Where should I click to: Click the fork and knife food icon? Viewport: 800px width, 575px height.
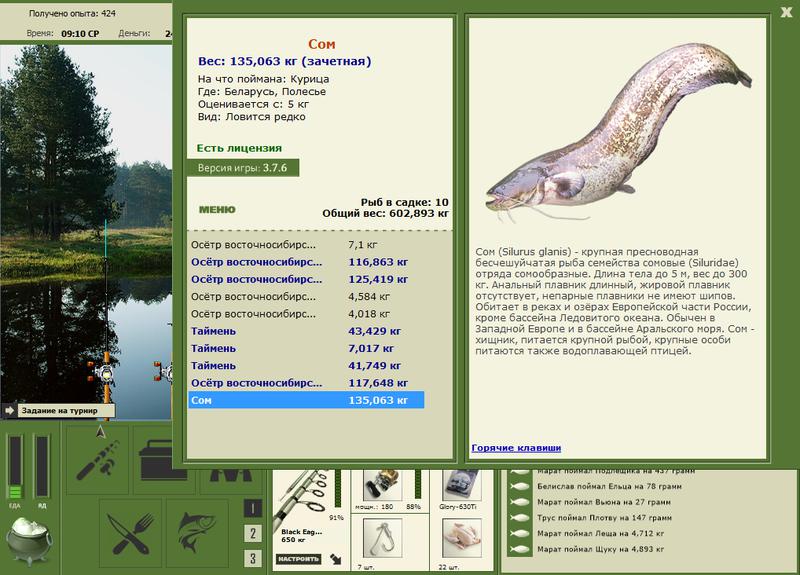point(130,534)
